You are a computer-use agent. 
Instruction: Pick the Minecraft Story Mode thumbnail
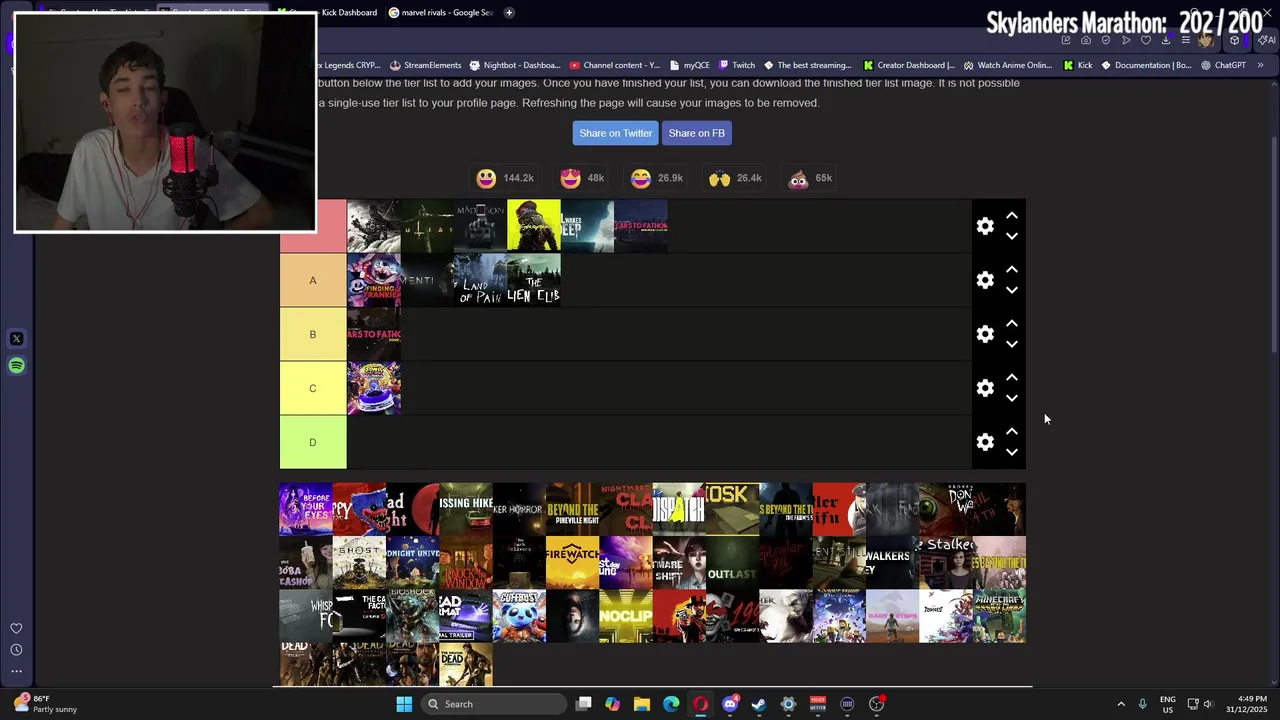tap(999, 616)
